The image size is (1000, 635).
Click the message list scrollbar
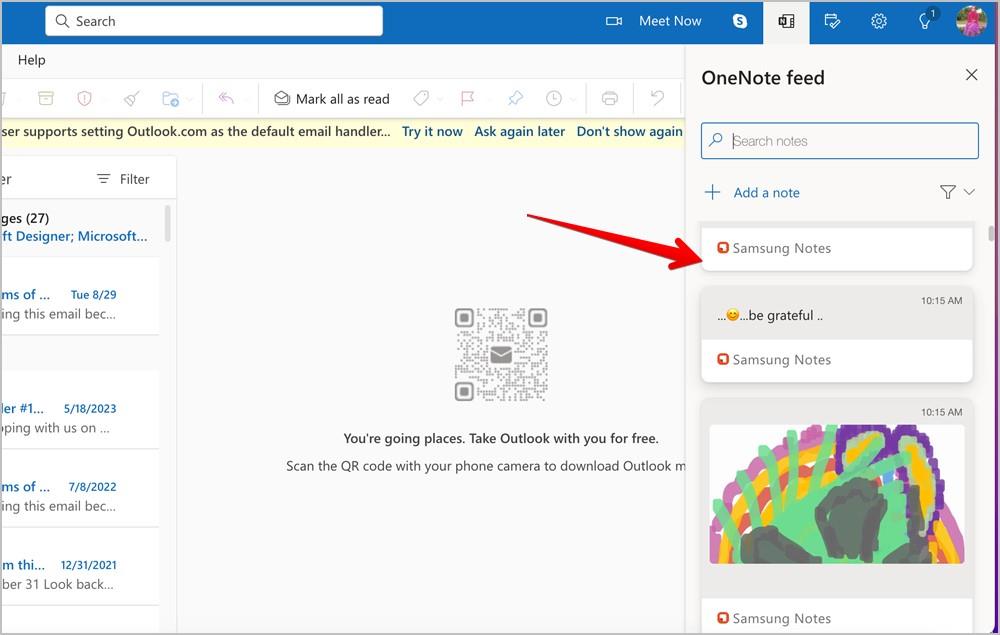pyautogui.click(x=168, y=223)
